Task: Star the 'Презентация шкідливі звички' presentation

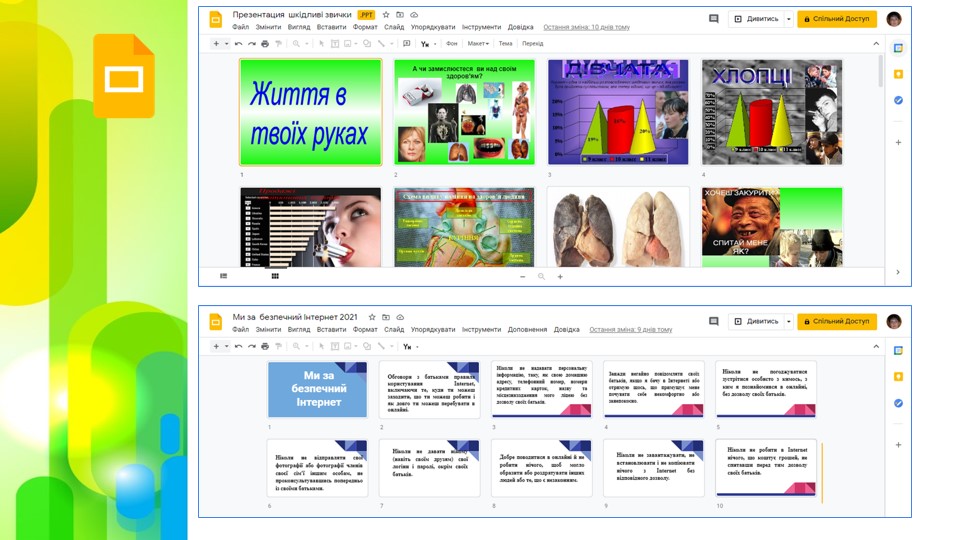Action: 386,15
